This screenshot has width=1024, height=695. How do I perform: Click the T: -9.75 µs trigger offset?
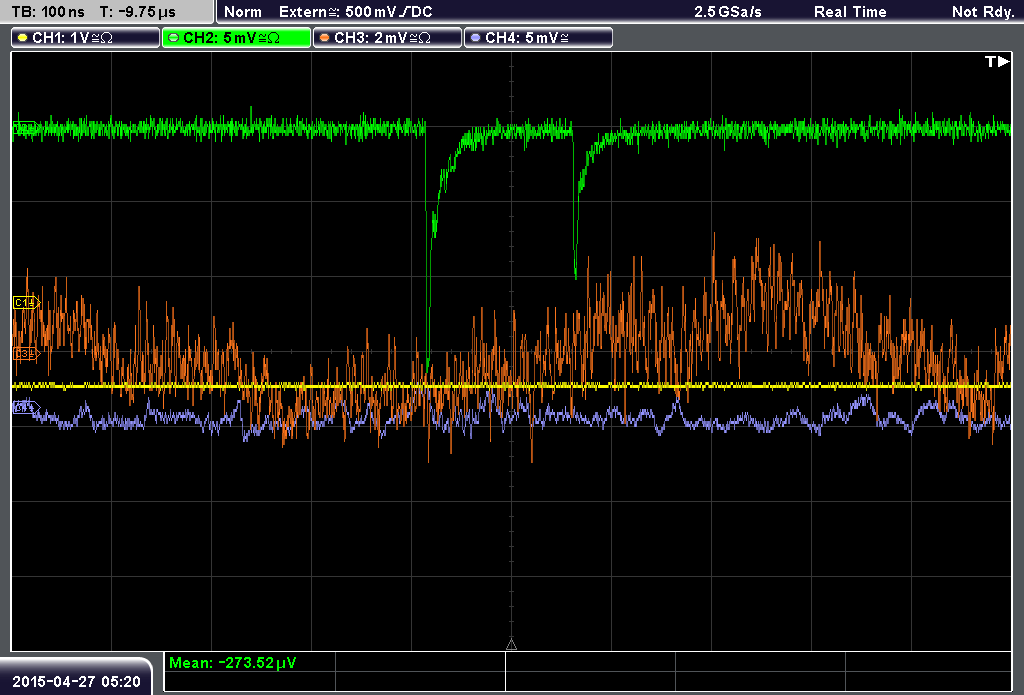[x=138, y=12]
